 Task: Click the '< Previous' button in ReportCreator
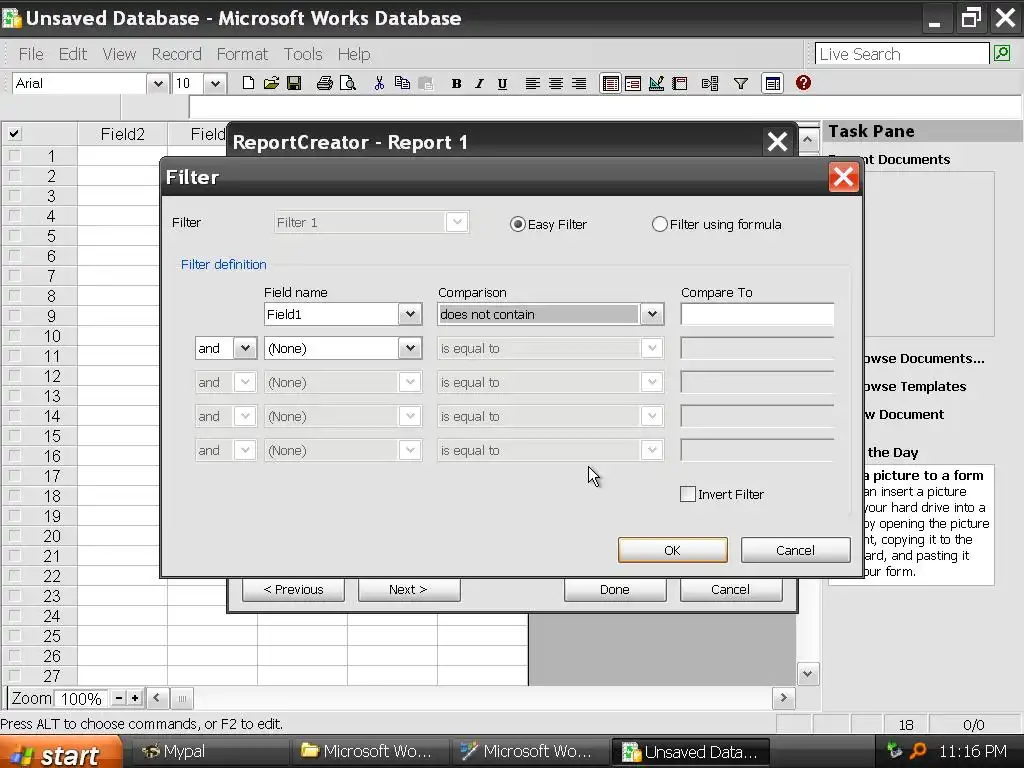coord(293,589)
